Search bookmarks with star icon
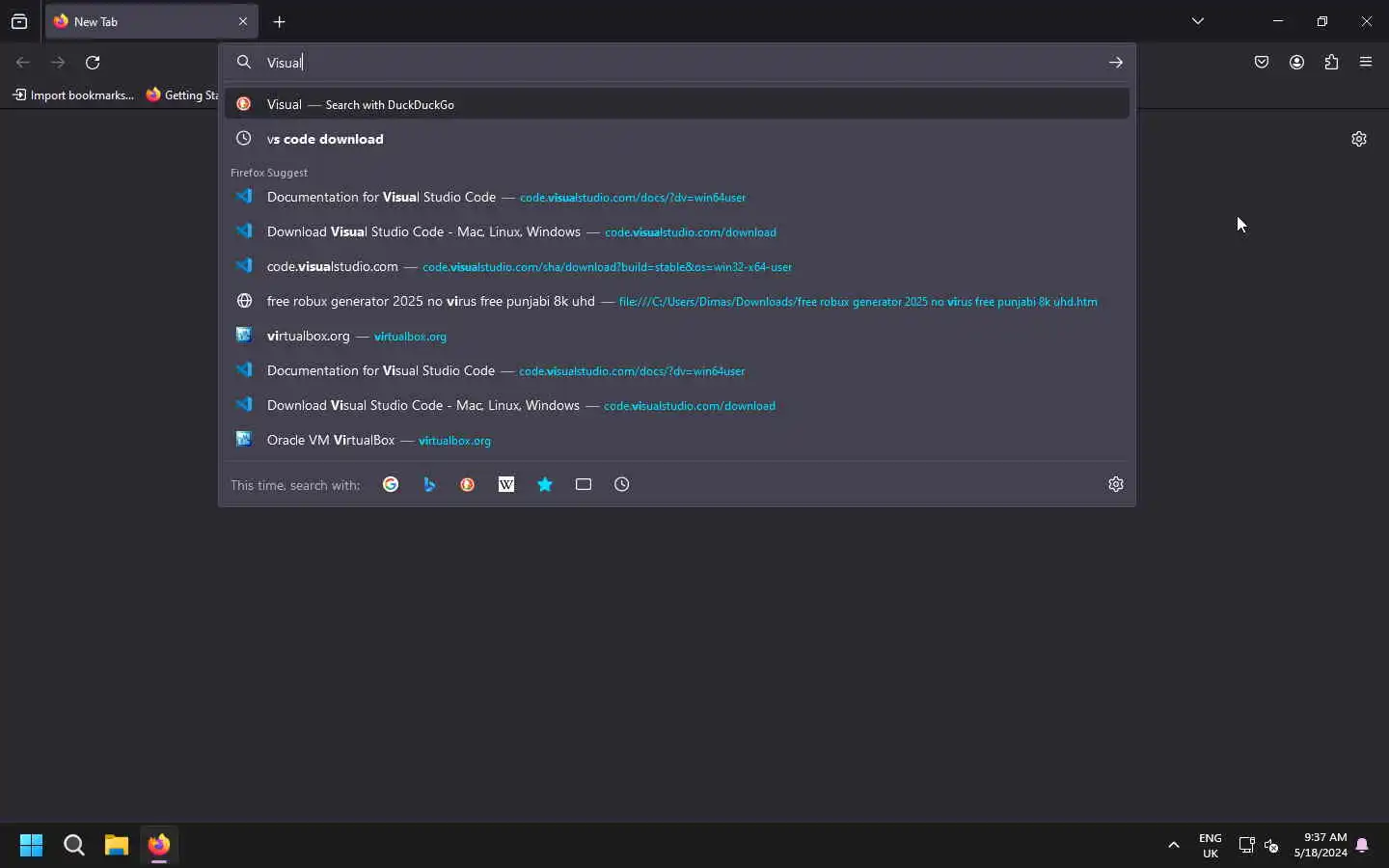Viewport: 1389px width, 868px height. pyautogui.click(x=545, y=484)
